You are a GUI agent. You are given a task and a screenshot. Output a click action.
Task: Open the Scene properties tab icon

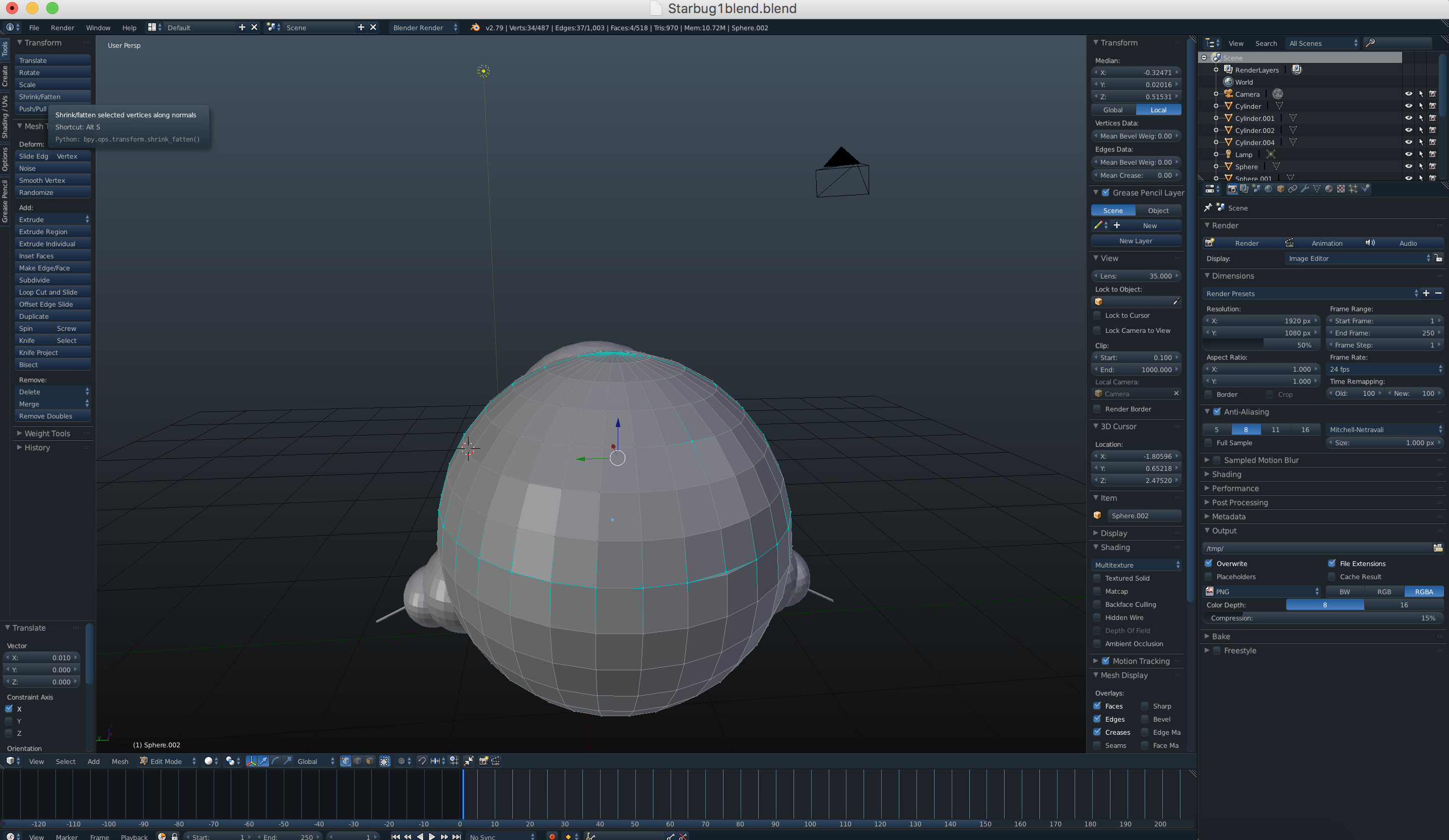click(1256, 188)
